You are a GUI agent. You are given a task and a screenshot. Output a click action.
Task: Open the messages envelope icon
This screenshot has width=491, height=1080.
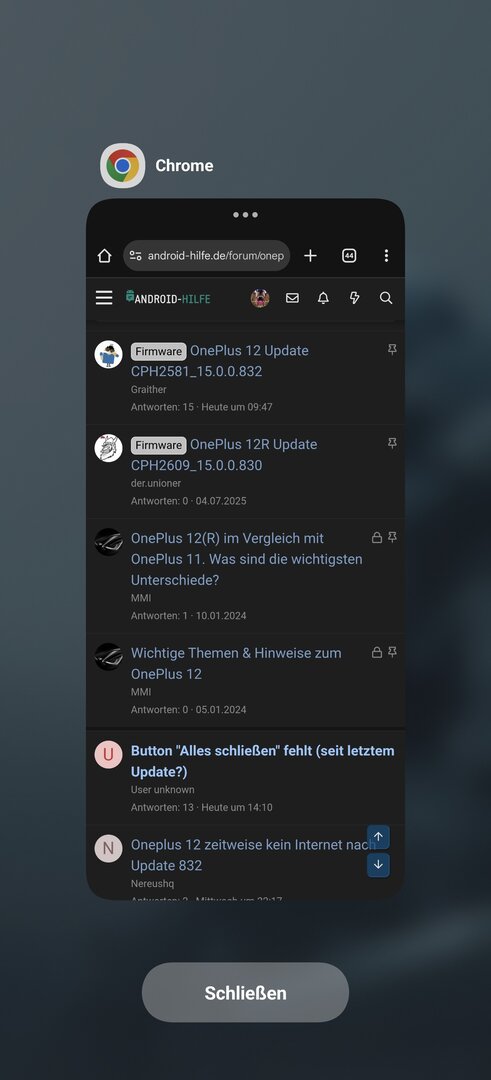click(293, 298)
